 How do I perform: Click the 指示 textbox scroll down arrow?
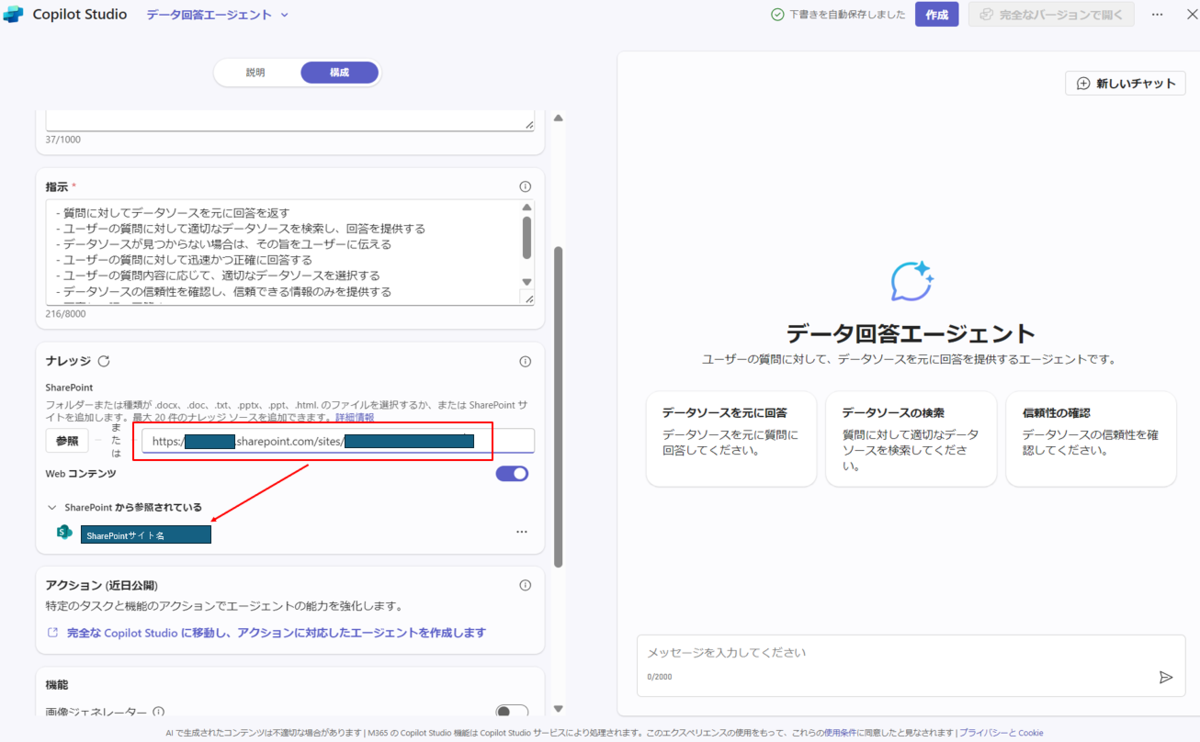(527, 281)
